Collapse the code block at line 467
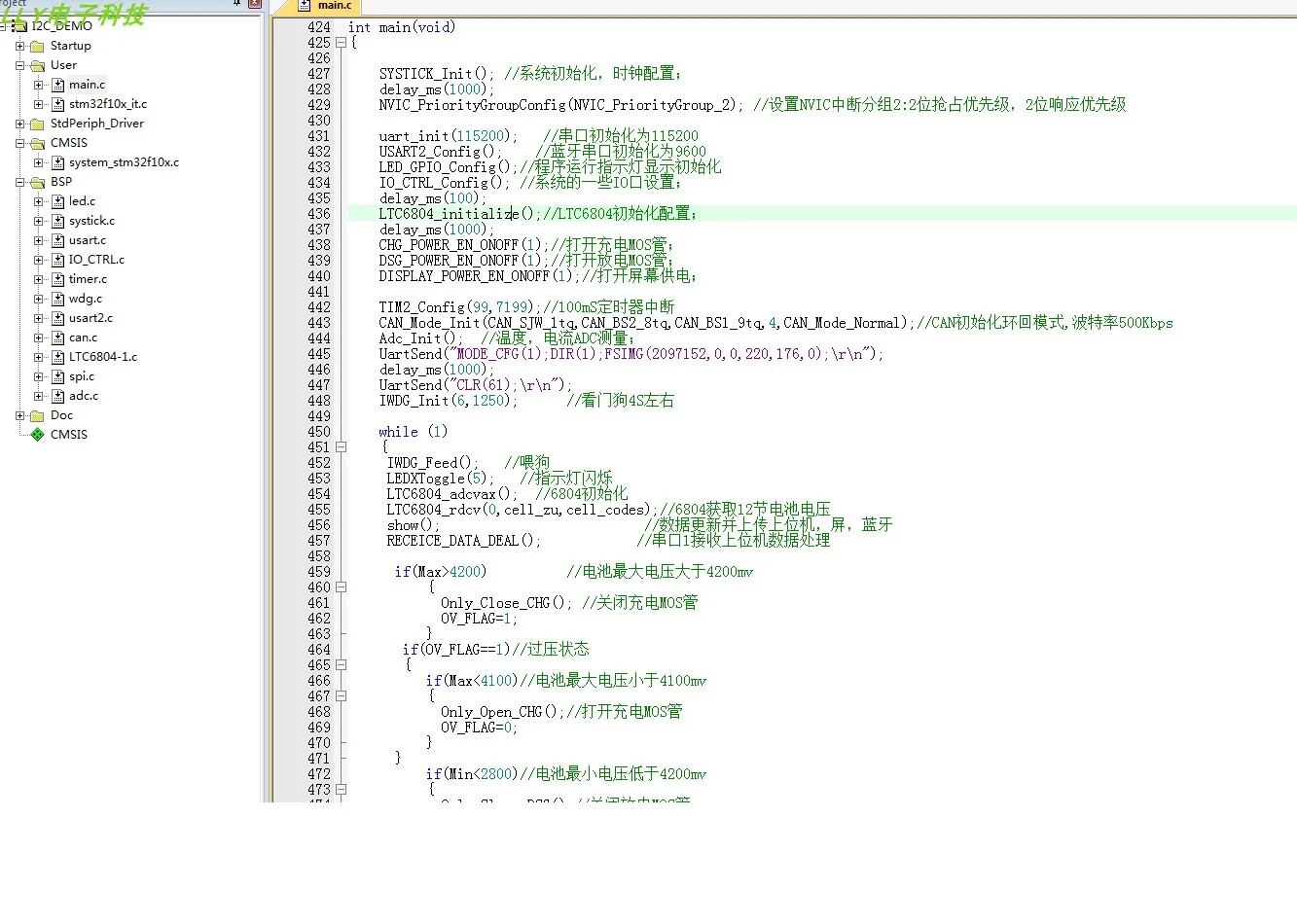The height and width of the screenshot is (924, 1297). 341,696
